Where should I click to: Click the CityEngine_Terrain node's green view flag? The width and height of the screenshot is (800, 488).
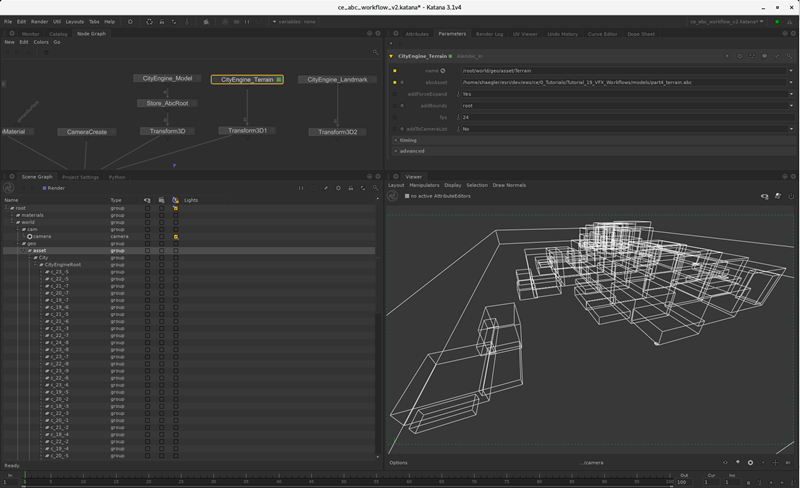coord(279,79)
